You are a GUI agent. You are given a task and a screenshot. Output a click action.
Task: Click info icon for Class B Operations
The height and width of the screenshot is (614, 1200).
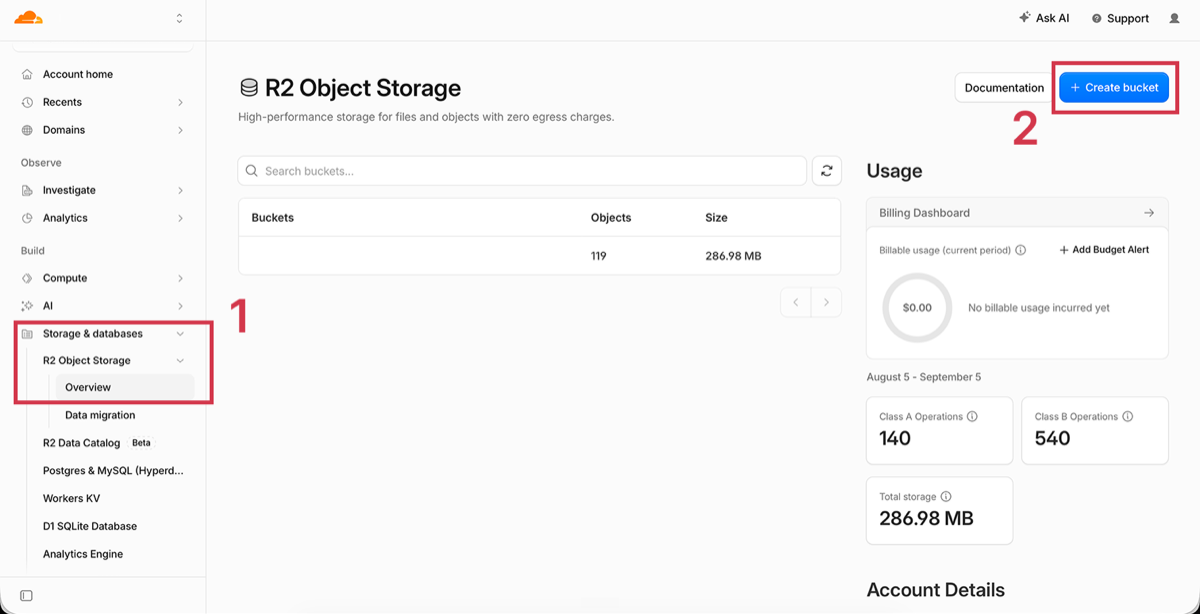[x=1128, y=416]
